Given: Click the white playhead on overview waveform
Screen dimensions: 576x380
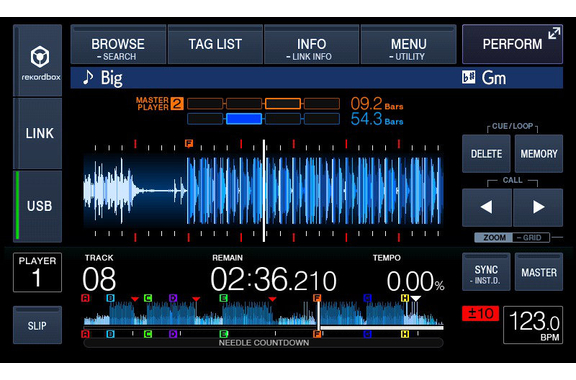Looking at the screenshot, I should [x=318, y=316].
